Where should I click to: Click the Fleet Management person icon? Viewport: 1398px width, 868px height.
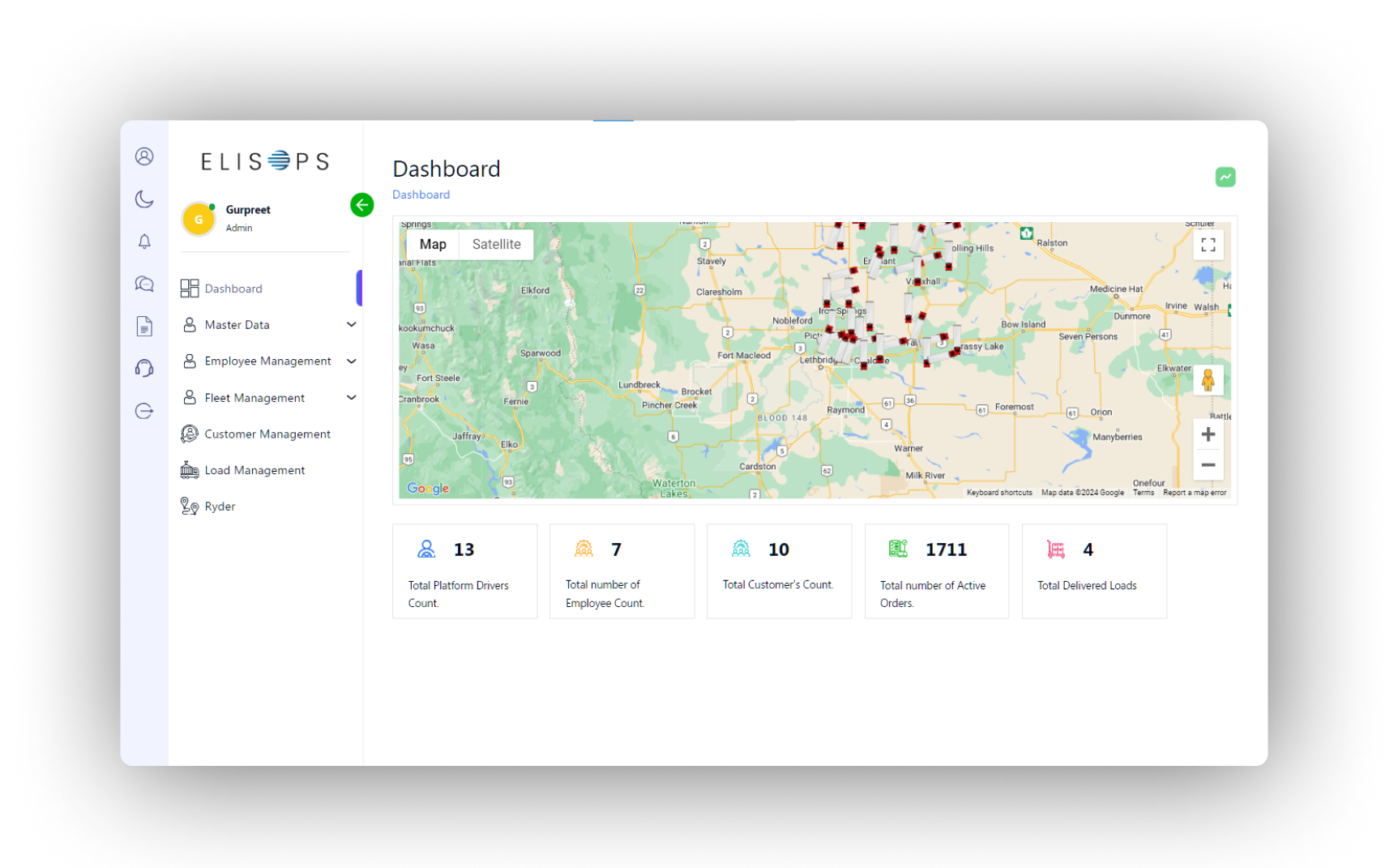(x=190, y=397)
